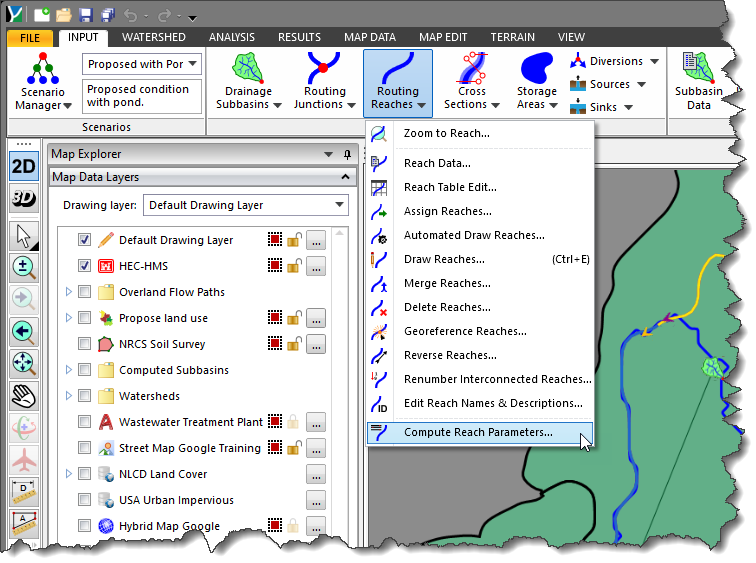
Task: Expand the Watersheds tree node
Action: pos(68,396)
